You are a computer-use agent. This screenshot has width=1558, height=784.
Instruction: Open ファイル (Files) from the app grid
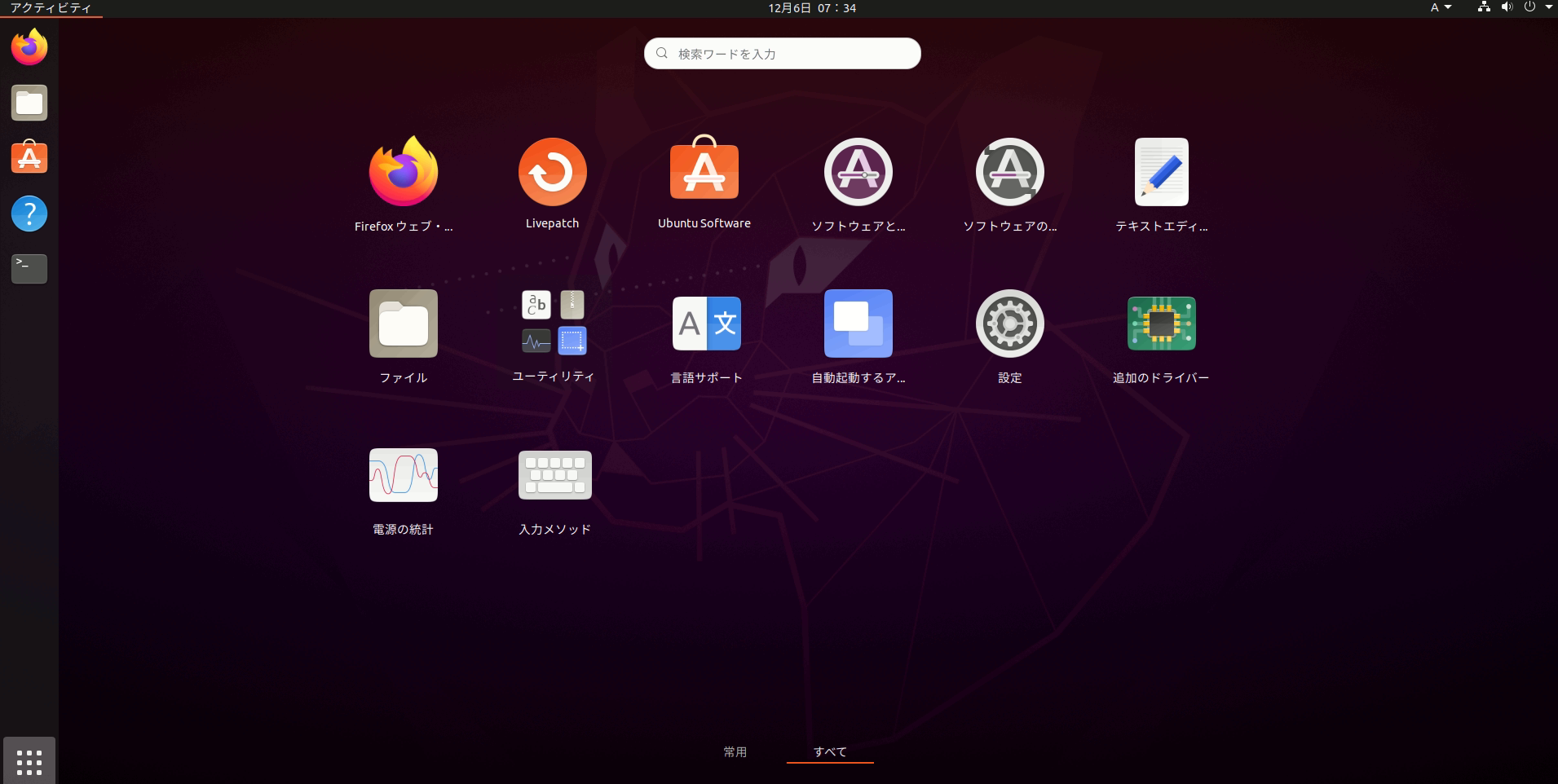404,324
